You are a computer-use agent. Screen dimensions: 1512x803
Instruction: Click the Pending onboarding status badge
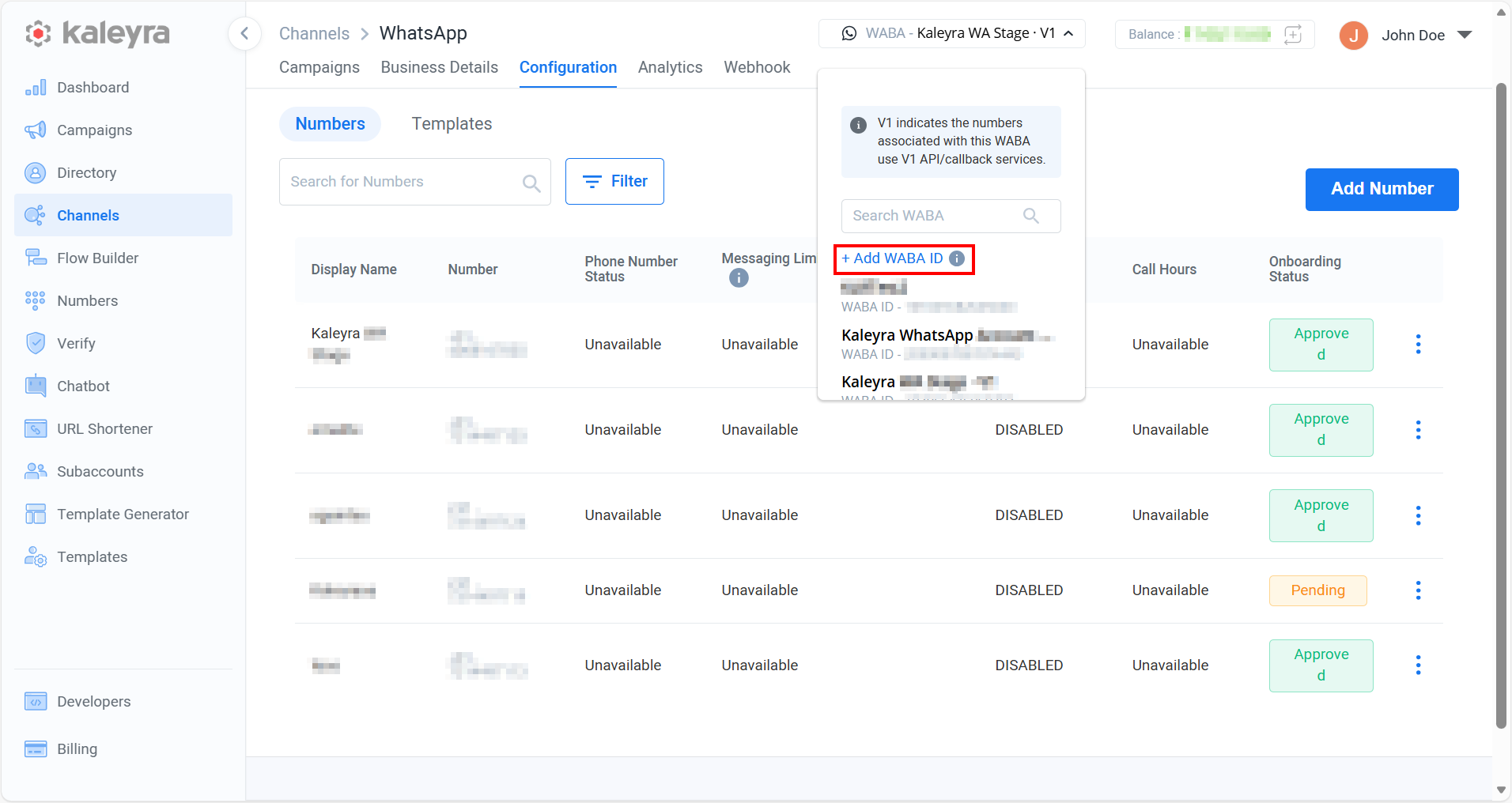pos(1318,590)
